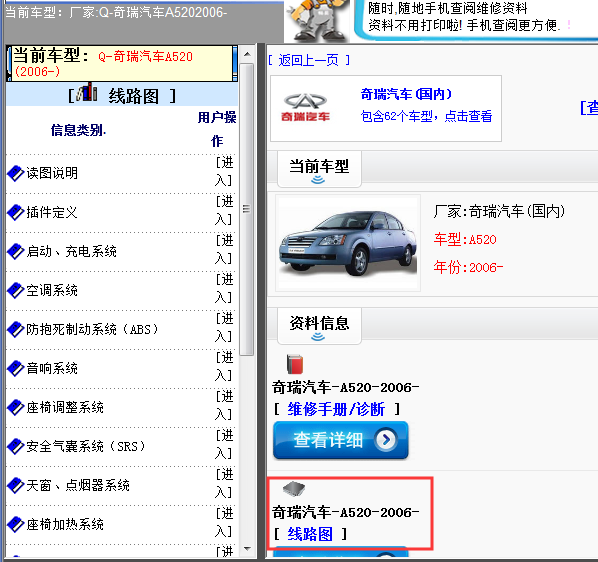Click the books icon in 线路图 header
Screen dimensions: 598x562
point(87,92)
